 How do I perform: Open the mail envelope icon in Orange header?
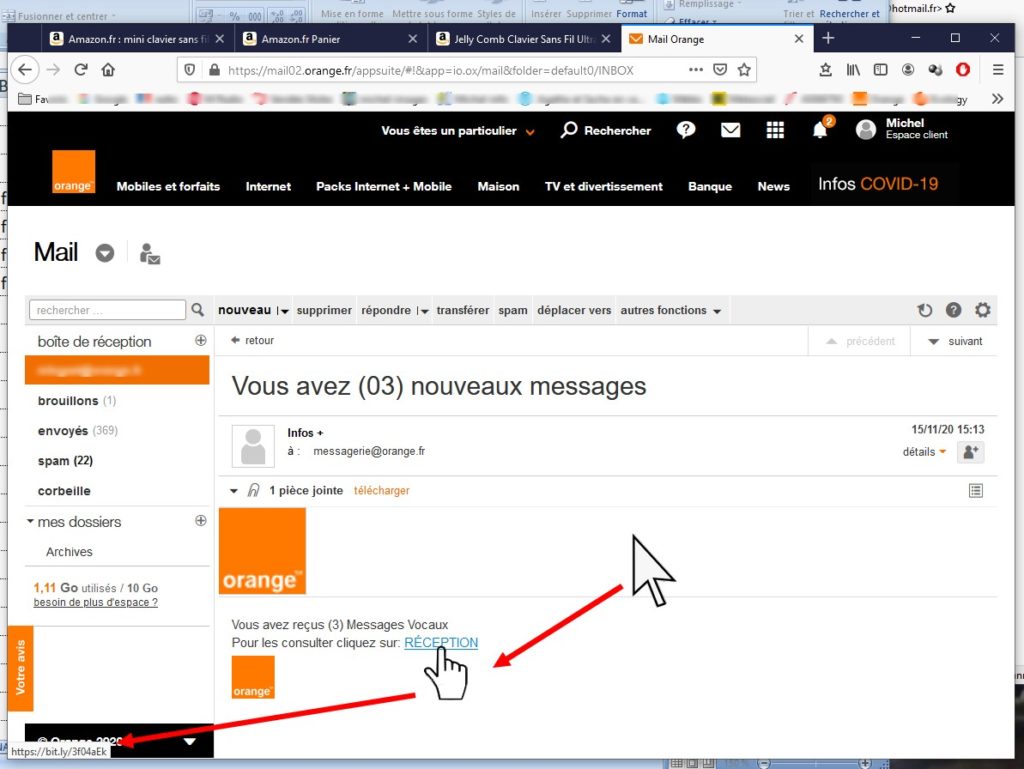(x=730, y=130)
